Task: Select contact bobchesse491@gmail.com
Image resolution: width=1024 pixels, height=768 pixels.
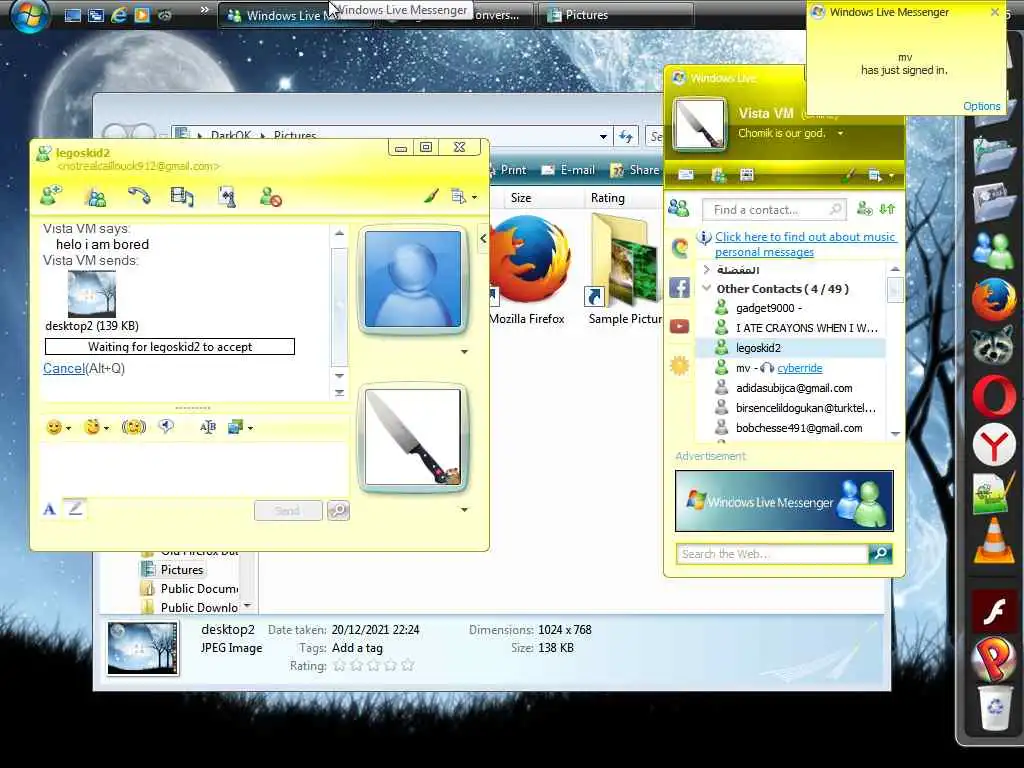Action: tap(790, 428)
